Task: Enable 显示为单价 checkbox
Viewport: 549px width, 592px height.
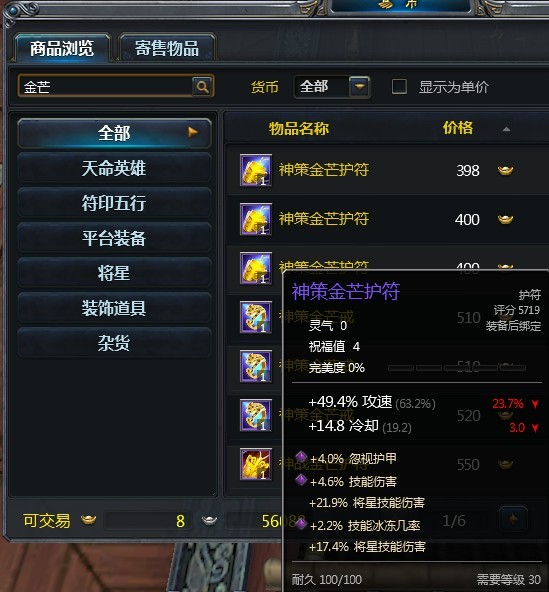Action: [399, 86]
